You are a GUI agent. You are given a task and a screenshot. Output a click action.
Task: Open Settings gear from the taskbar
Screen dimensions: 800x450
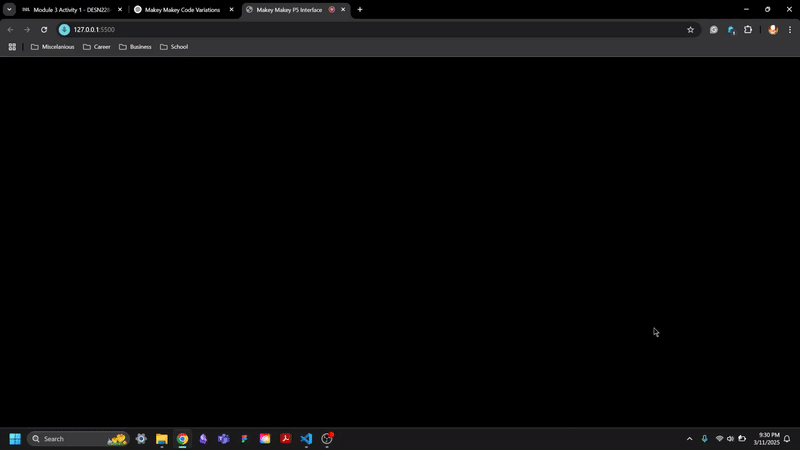pos(141,439)
